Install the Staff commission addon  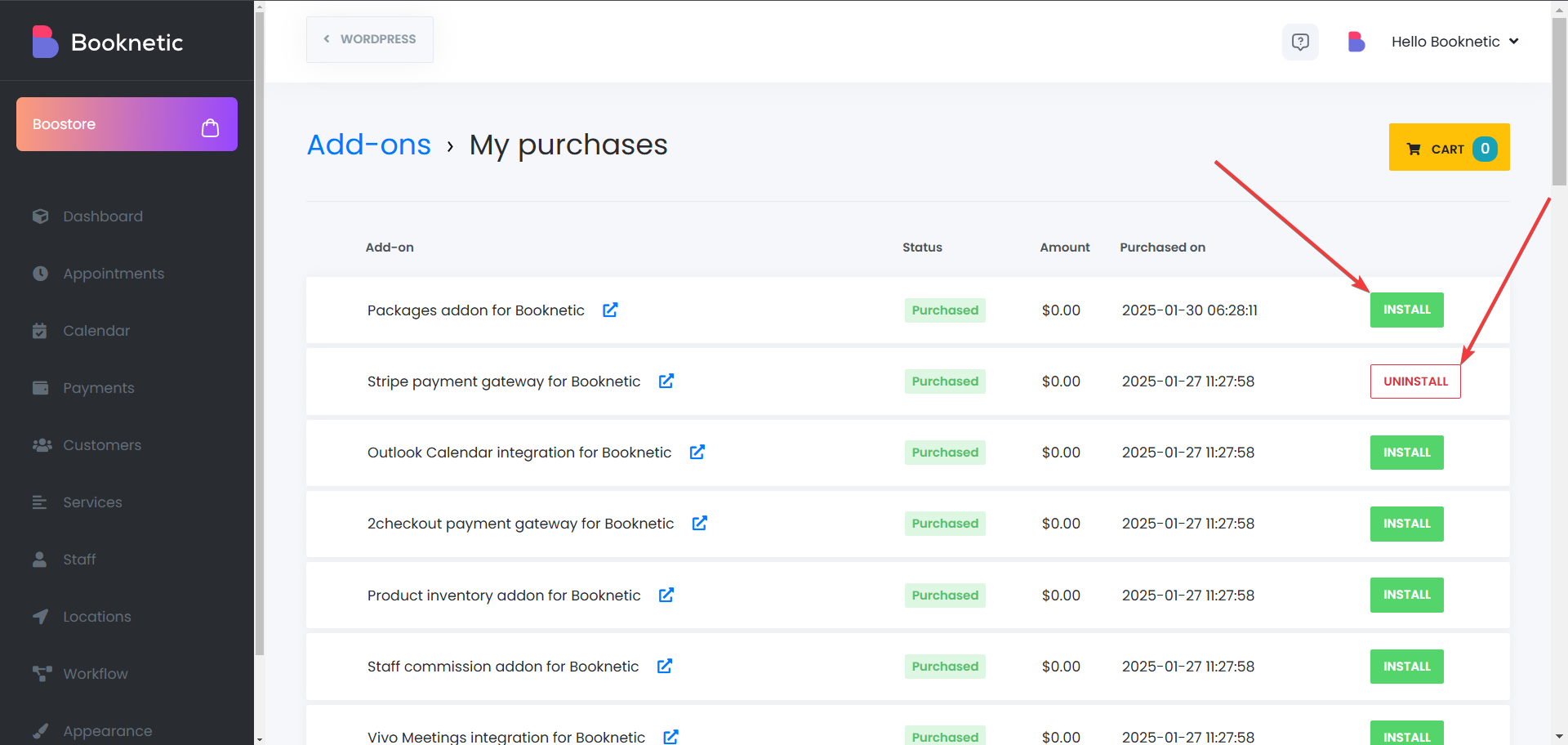tap(1406, 667)
